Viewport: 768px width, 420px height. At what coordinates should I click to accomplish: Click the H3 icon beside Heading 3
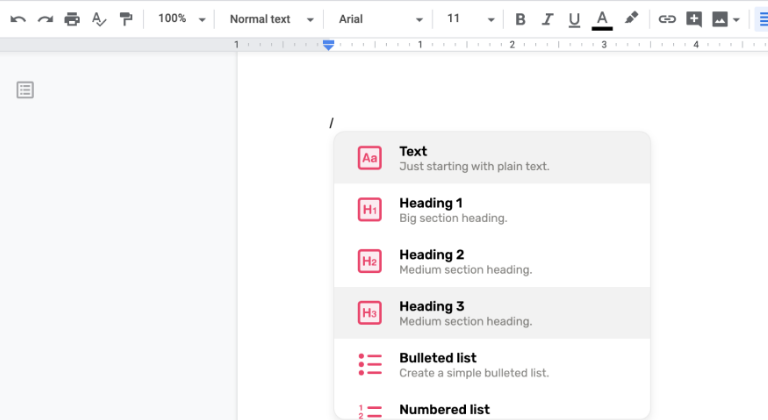[x=369, y=313]
